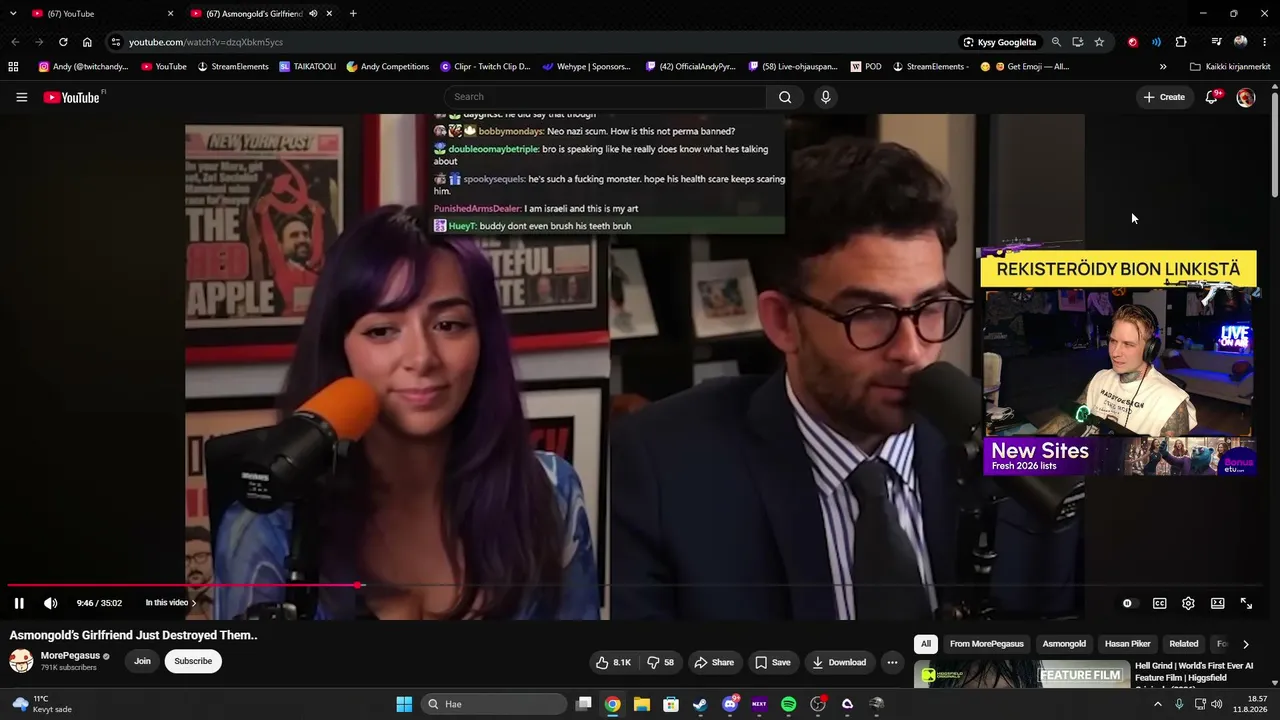Click the address bar URL
Viewport: 1280px width, 720px height.
point(206,42)
